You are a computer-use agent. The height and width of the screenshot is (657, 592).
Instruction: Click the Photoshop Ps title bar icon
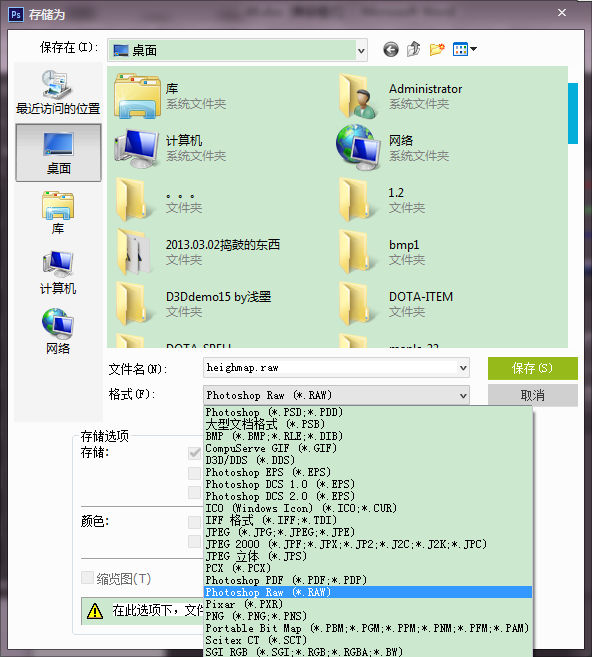[x=16, y=15]
